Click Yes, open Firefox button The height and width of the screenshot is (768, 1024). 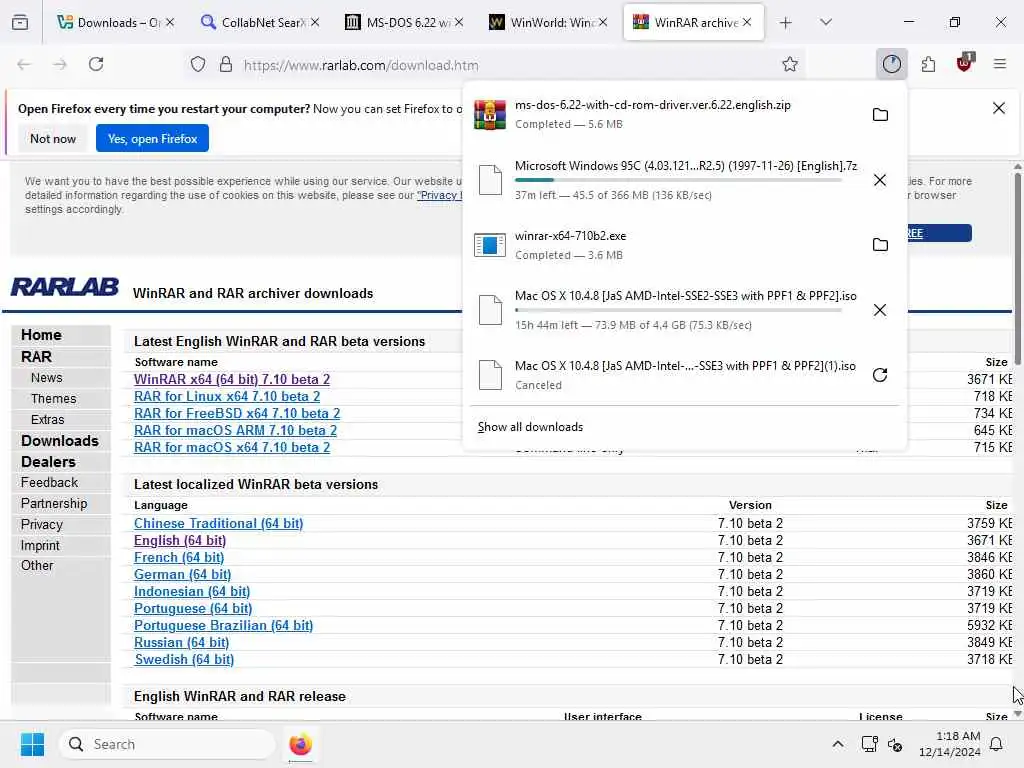click(152, 138)
